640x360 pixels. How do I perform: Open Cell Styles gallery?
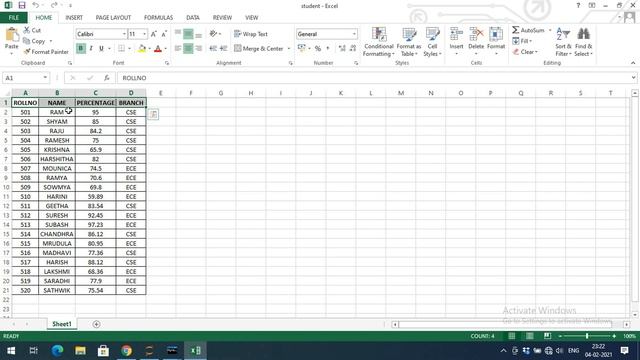432,42
